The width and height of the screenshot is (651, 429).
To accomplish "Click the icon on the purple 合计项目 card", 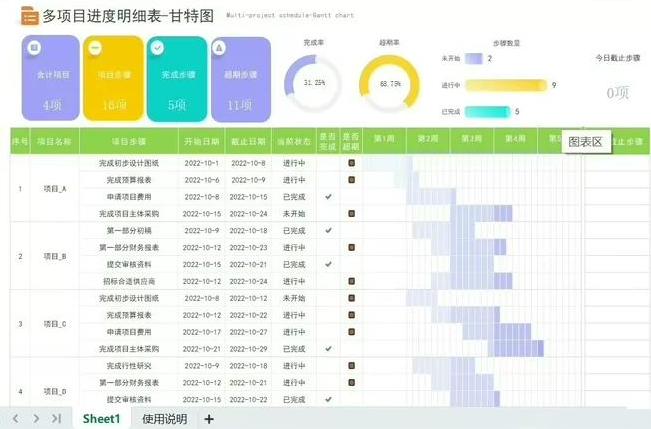I will pos(34,47).
